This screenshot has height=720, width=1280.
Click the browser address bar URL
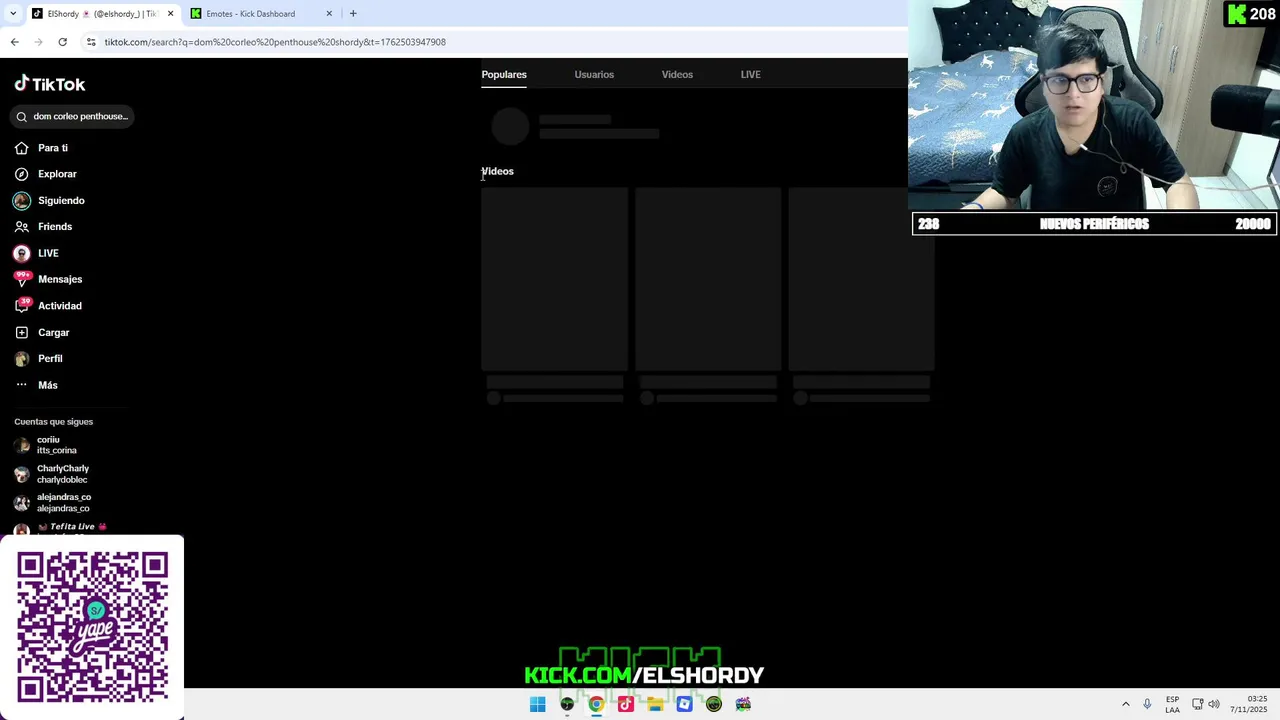(275, 42)
